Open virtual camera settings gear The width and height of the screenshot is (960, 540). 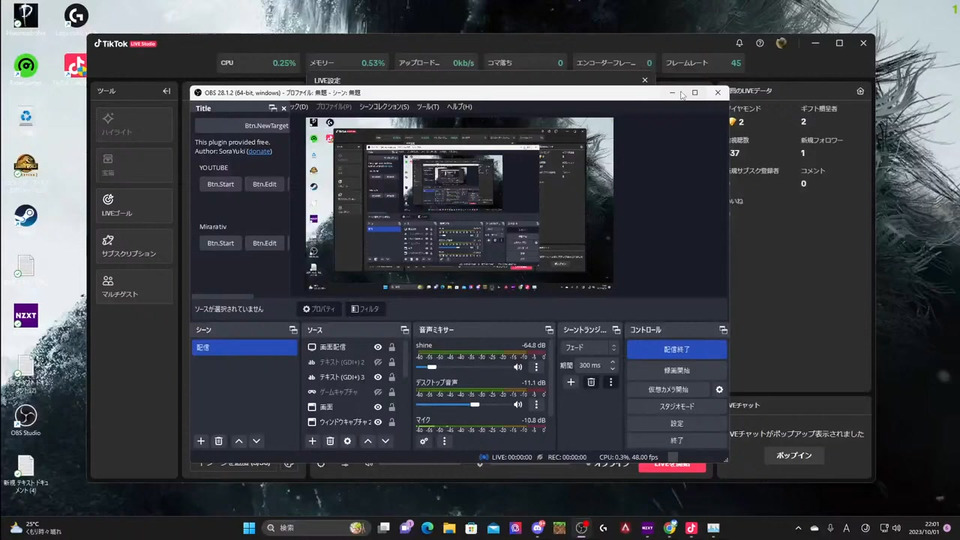[x=718, y=390]
